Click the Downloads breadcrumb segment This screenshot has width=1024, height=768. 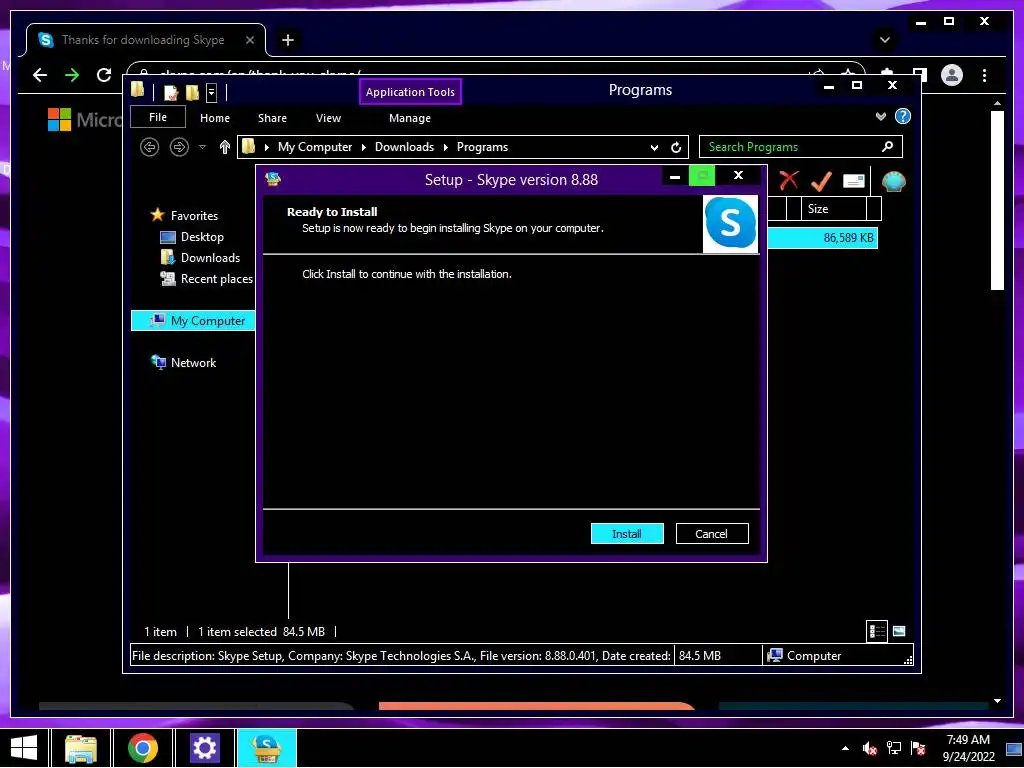[x=404, y=147]
